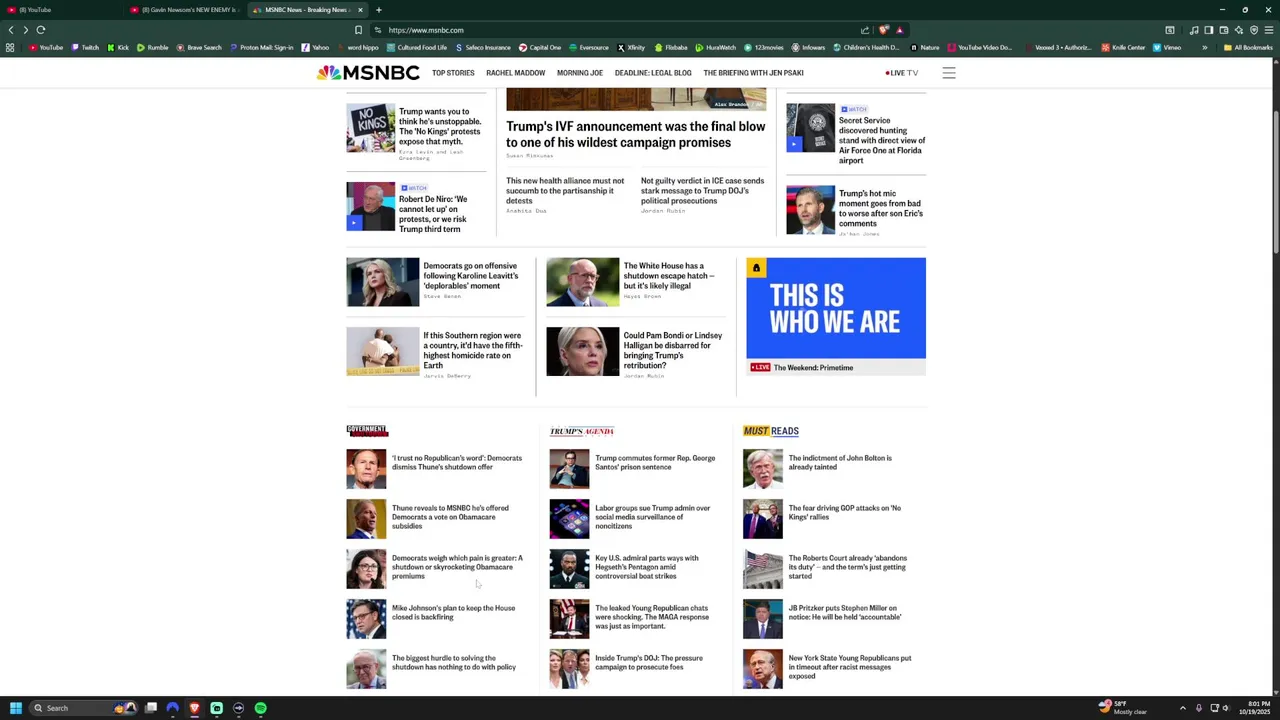Close the MSNBC News tab

pyautogui.click(x=360, y=10)
